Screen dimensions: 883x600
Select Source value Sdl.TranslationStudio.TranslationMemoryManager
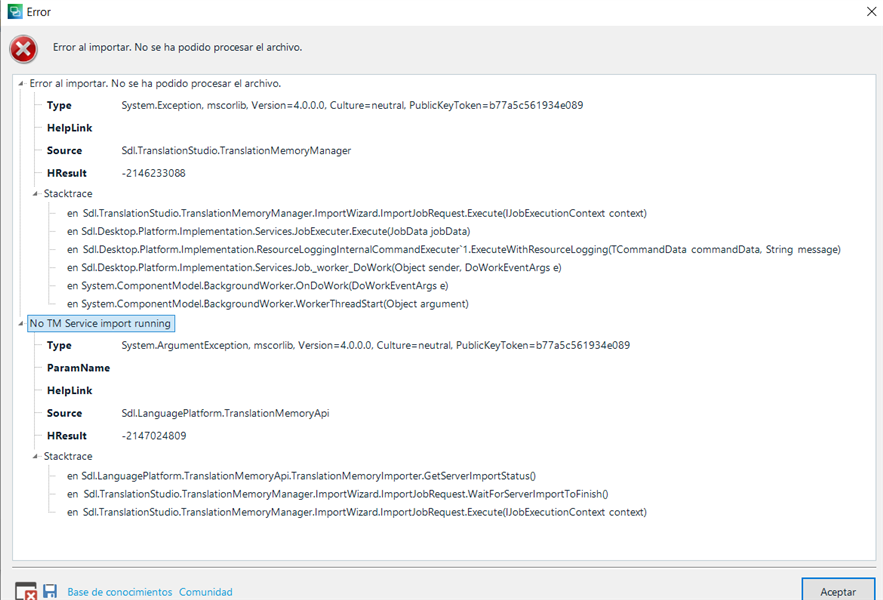pos(236,150)
